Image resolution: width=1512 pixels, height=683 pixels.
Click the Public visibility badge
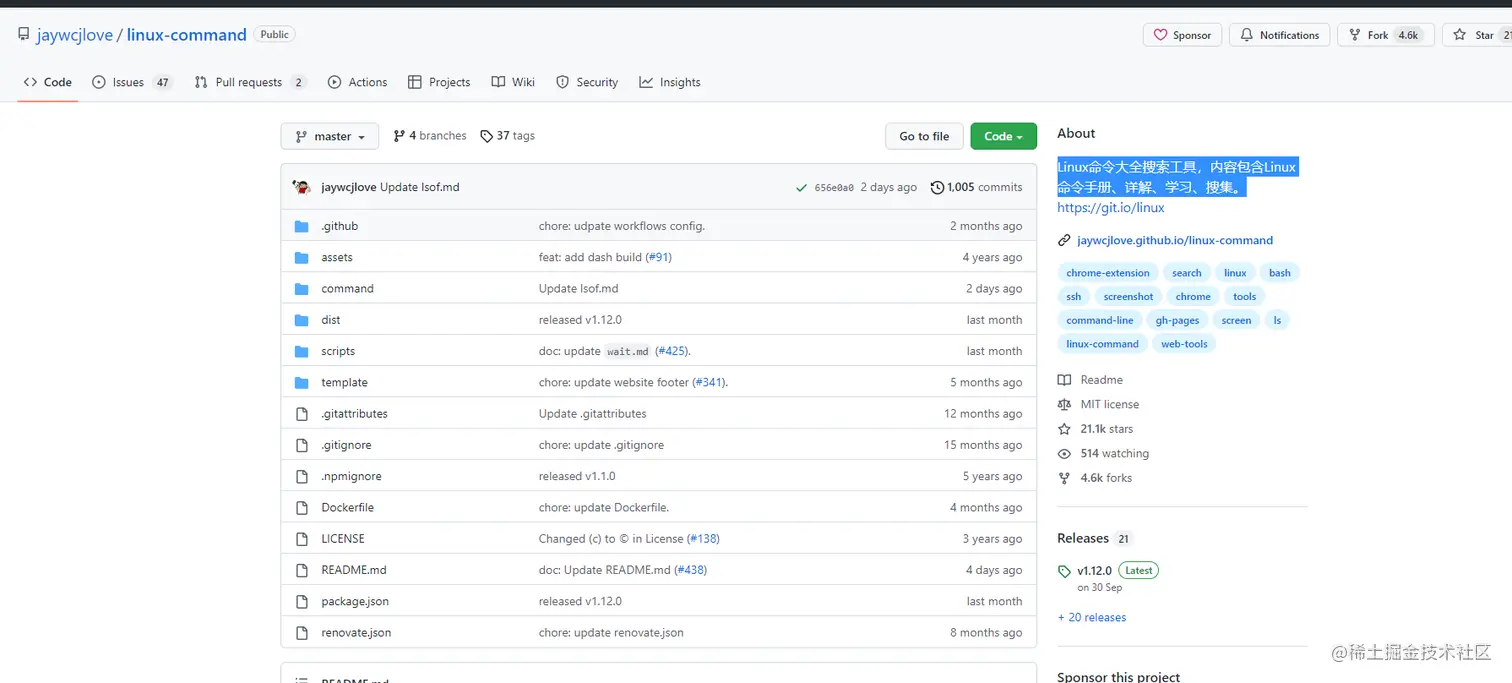point(274,34)
